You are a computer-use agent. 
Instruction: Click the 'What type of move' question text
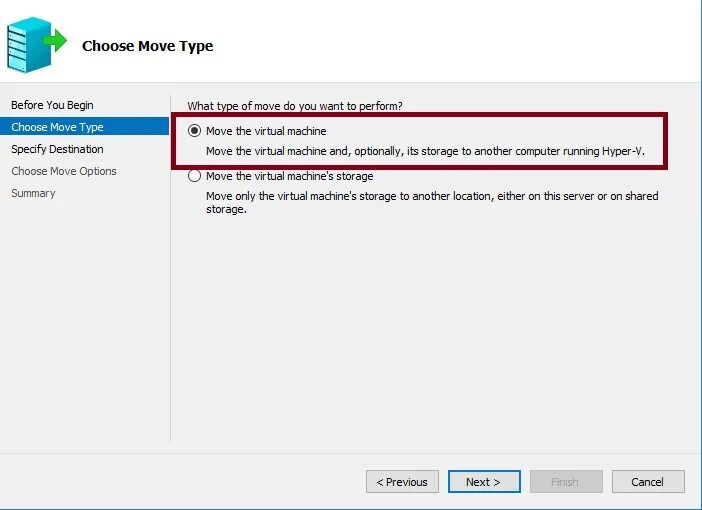click(x=295, y=106)
